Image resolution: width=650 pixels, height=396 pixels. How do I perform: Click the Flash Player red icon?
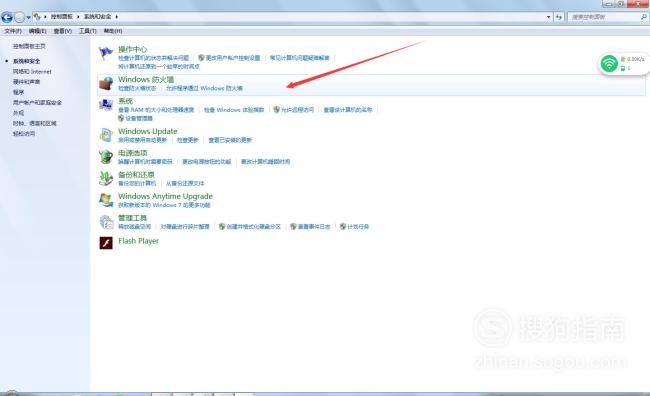[106, 243]
